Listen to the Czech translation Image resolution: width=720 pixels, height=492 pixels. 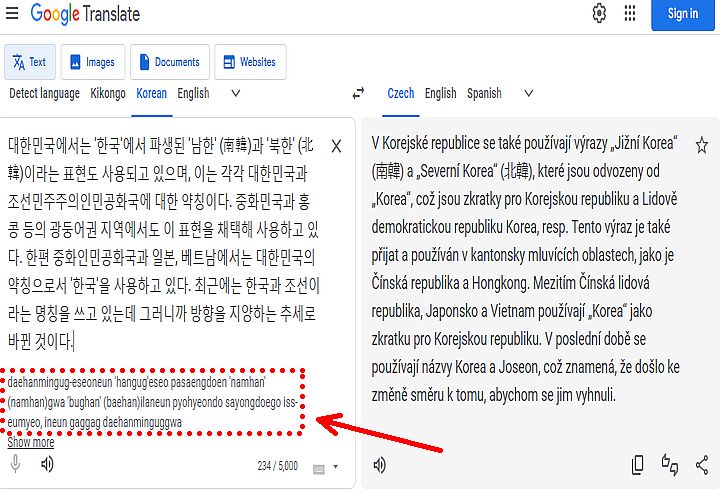pyautogui.click(x=379, y=465)
